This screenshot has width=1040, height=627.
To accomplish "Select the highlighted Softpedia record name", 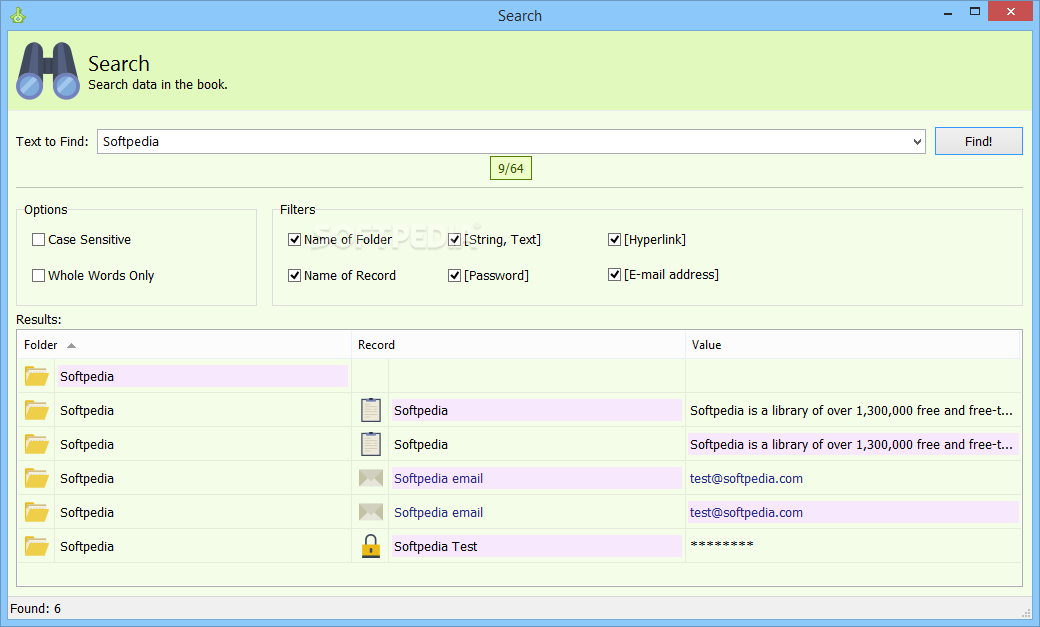I will 537,410.
